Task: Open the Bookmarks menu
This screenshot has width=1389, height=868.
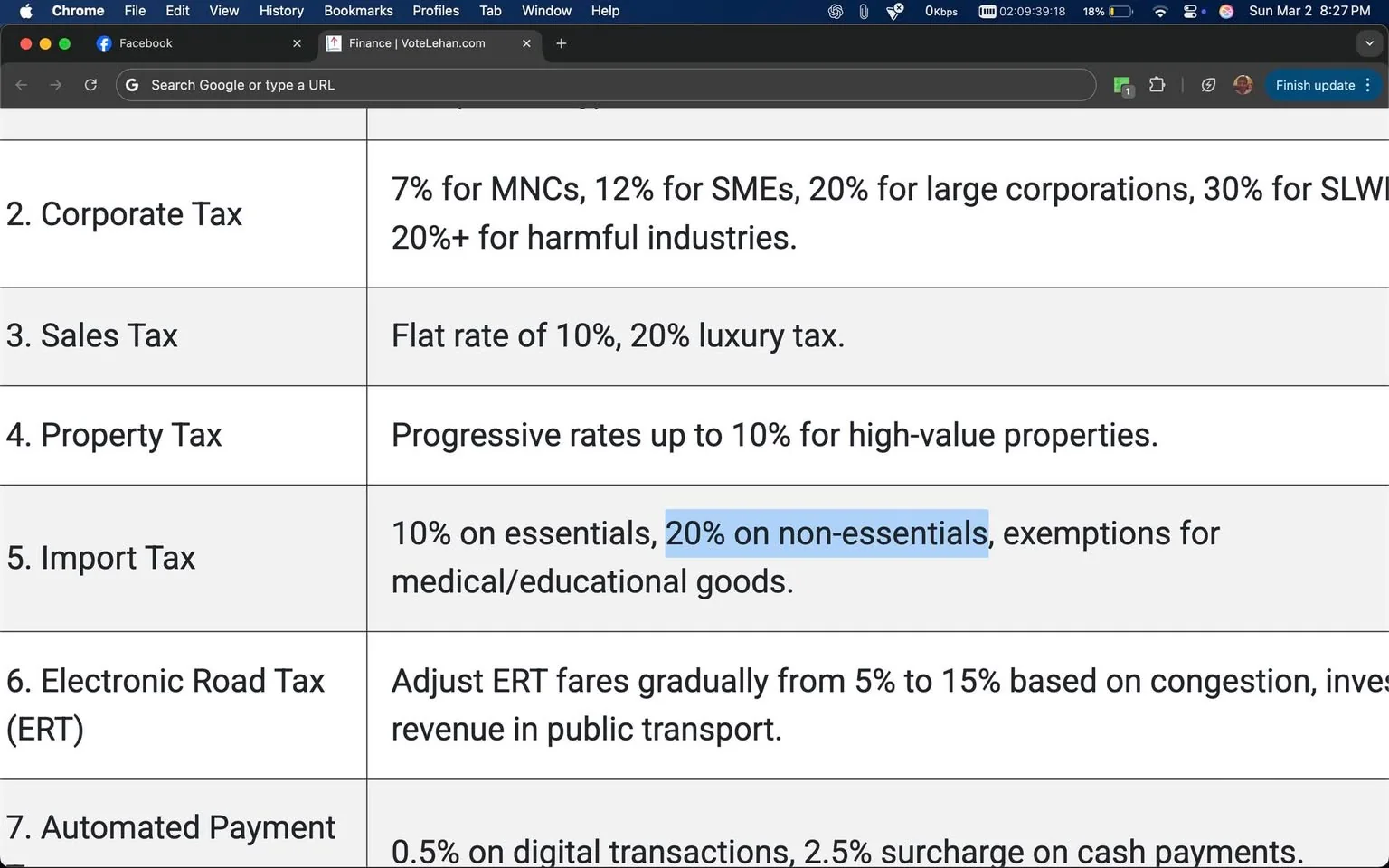Action: pos(358,11)
